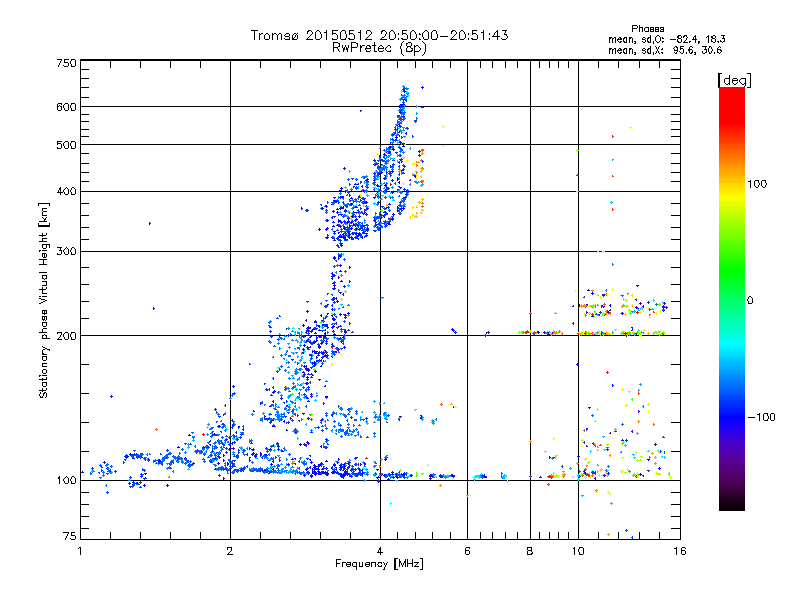
Task: Click the '[deg]' colorbar unit label
Action: click(734, 81)
